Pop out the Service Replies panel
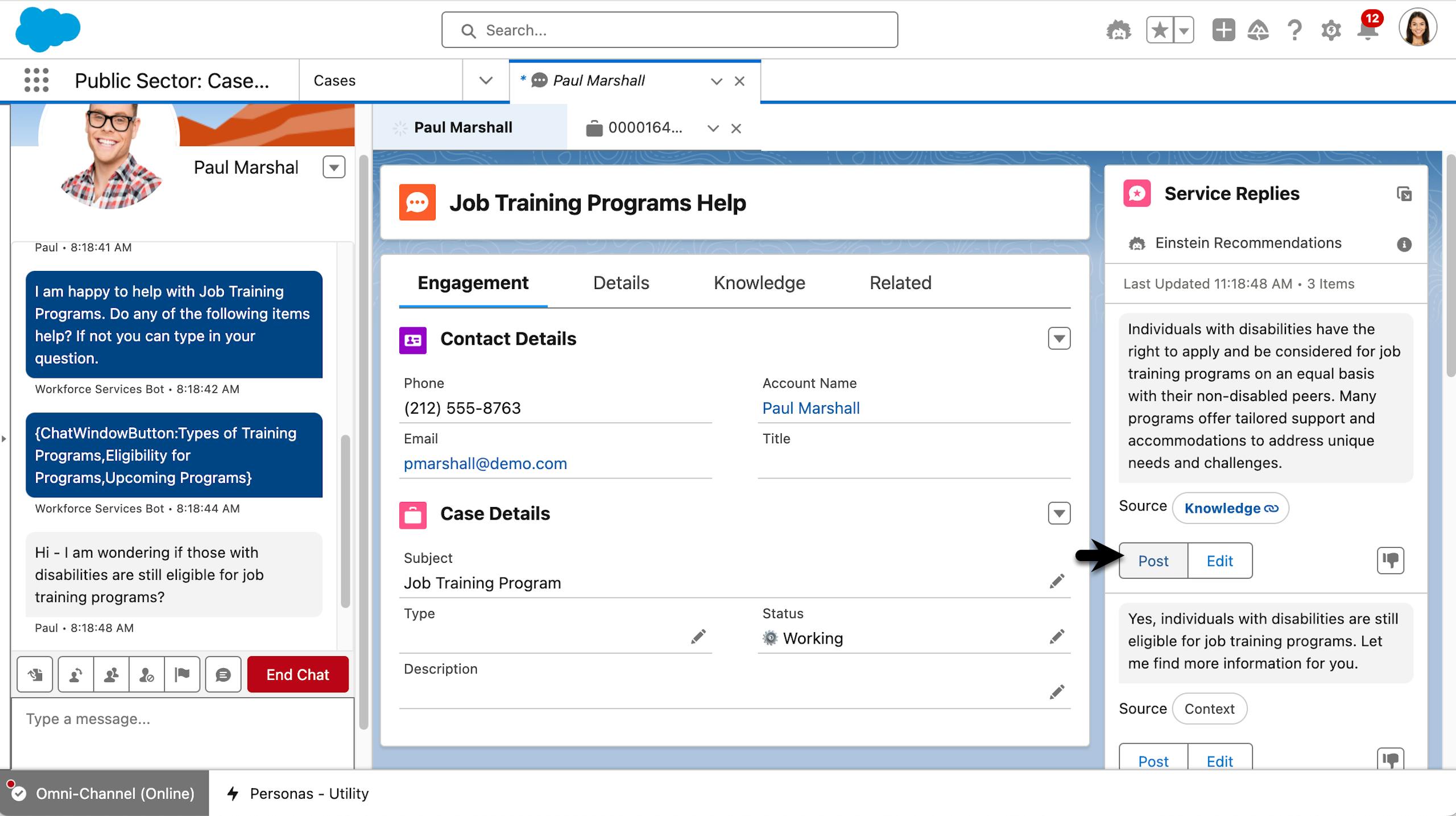Image resolution: width=1456 pixels, height=816 pixels. click(x=1404, y=194)
